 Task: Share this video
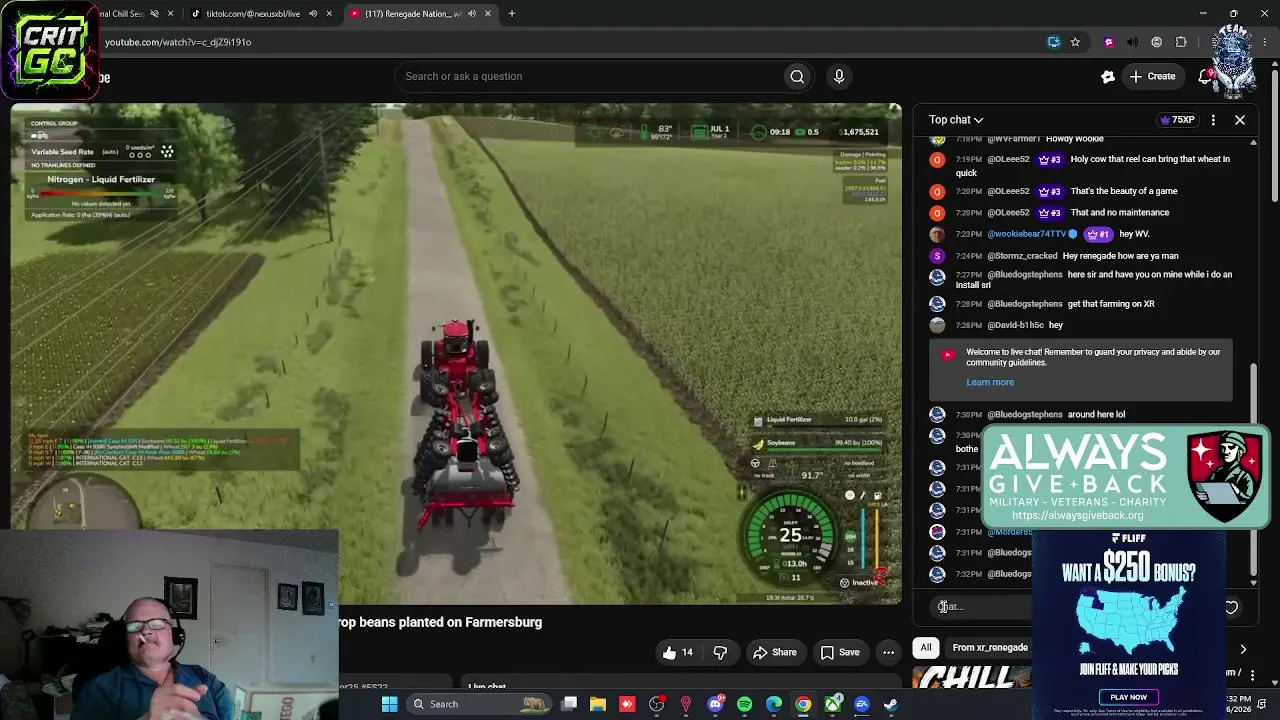(x=774, y=652)
